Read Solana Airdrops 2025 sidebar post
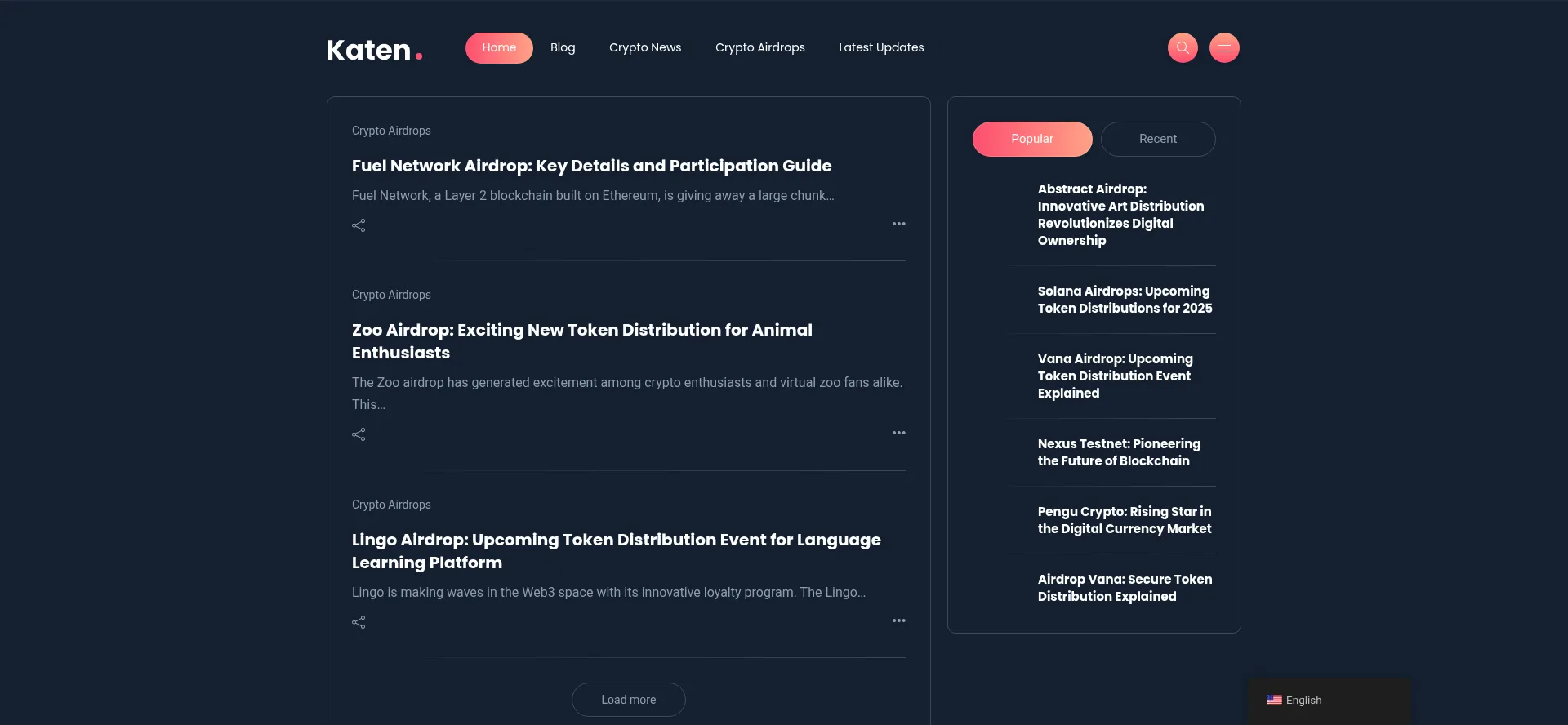This screenshot has height=725, width=1568. click(x=1125, y=300)
